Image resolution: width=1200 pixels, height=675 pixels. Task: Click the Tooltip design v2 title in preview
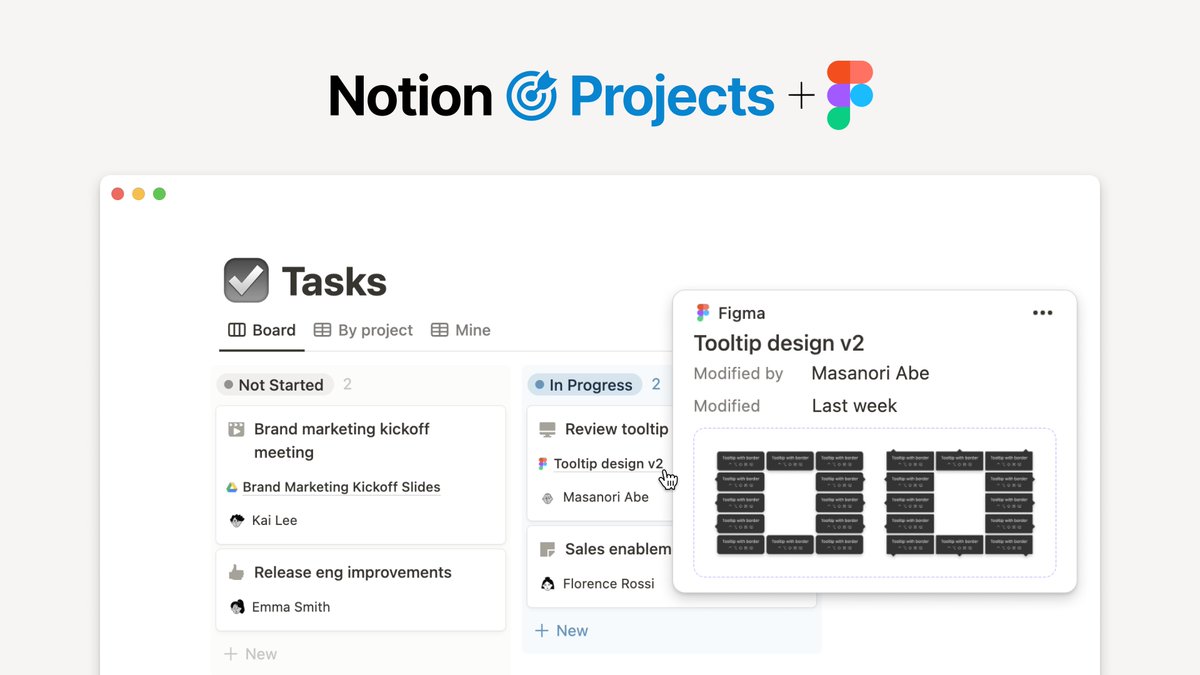click(x=779, y=343)
